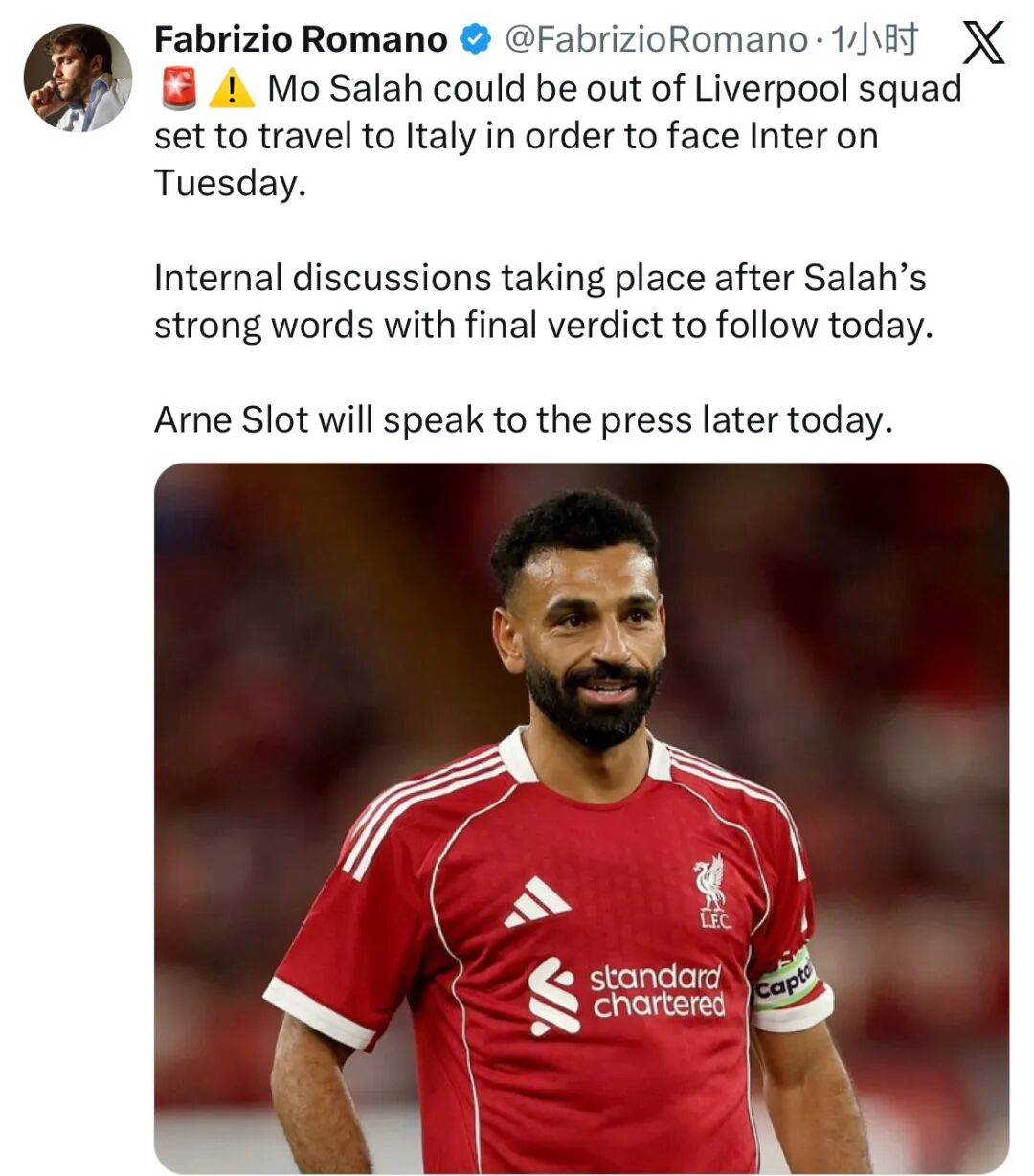Open Fabrizio Romano's profile avatar
Screen dimensions: 1034x1176
(x=78, y=78)
